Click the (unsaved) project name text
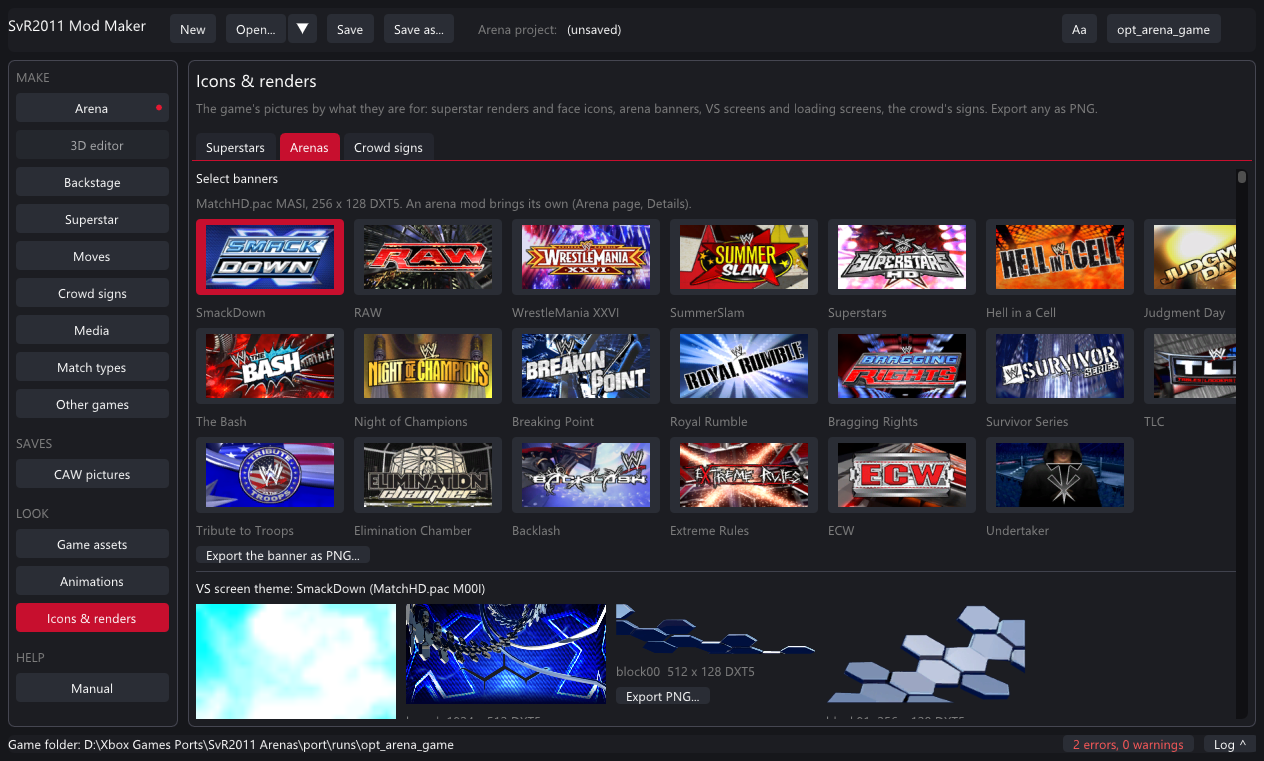The width and height of the screenshot is (1264, 761). pos(594,29)
